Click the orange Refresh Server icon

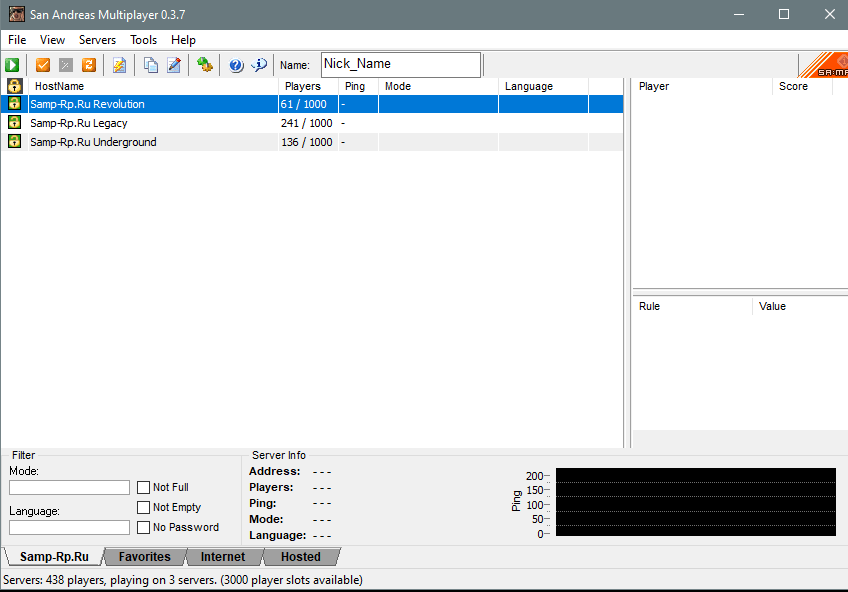89,65
